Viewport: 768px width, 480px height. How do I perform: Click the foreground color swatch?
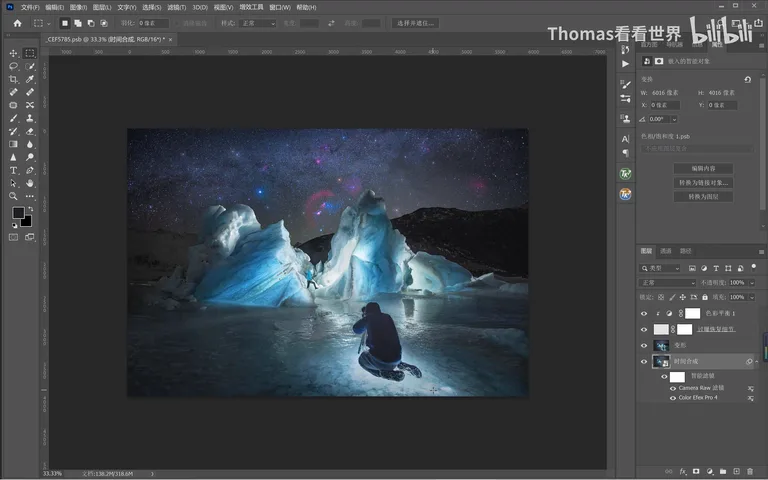[18, 213]
